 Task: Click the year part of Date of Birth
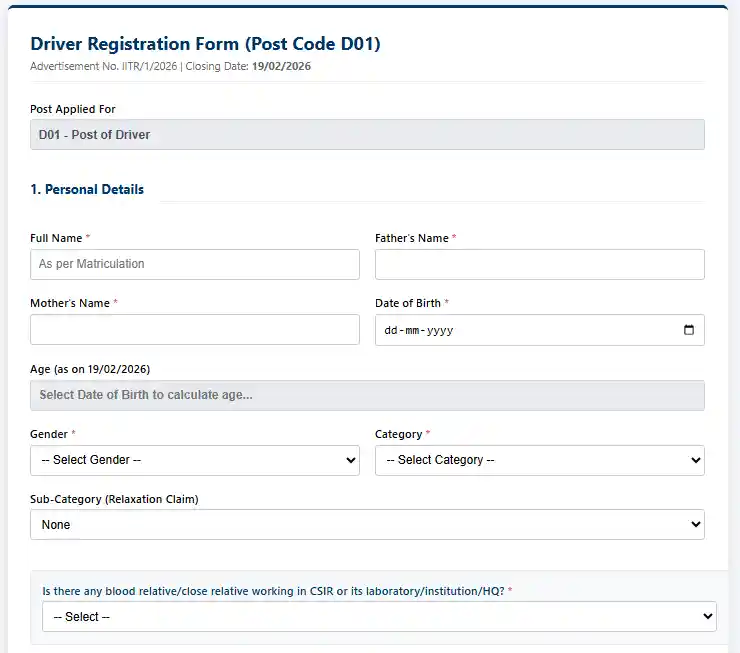(x=440, y=330)
